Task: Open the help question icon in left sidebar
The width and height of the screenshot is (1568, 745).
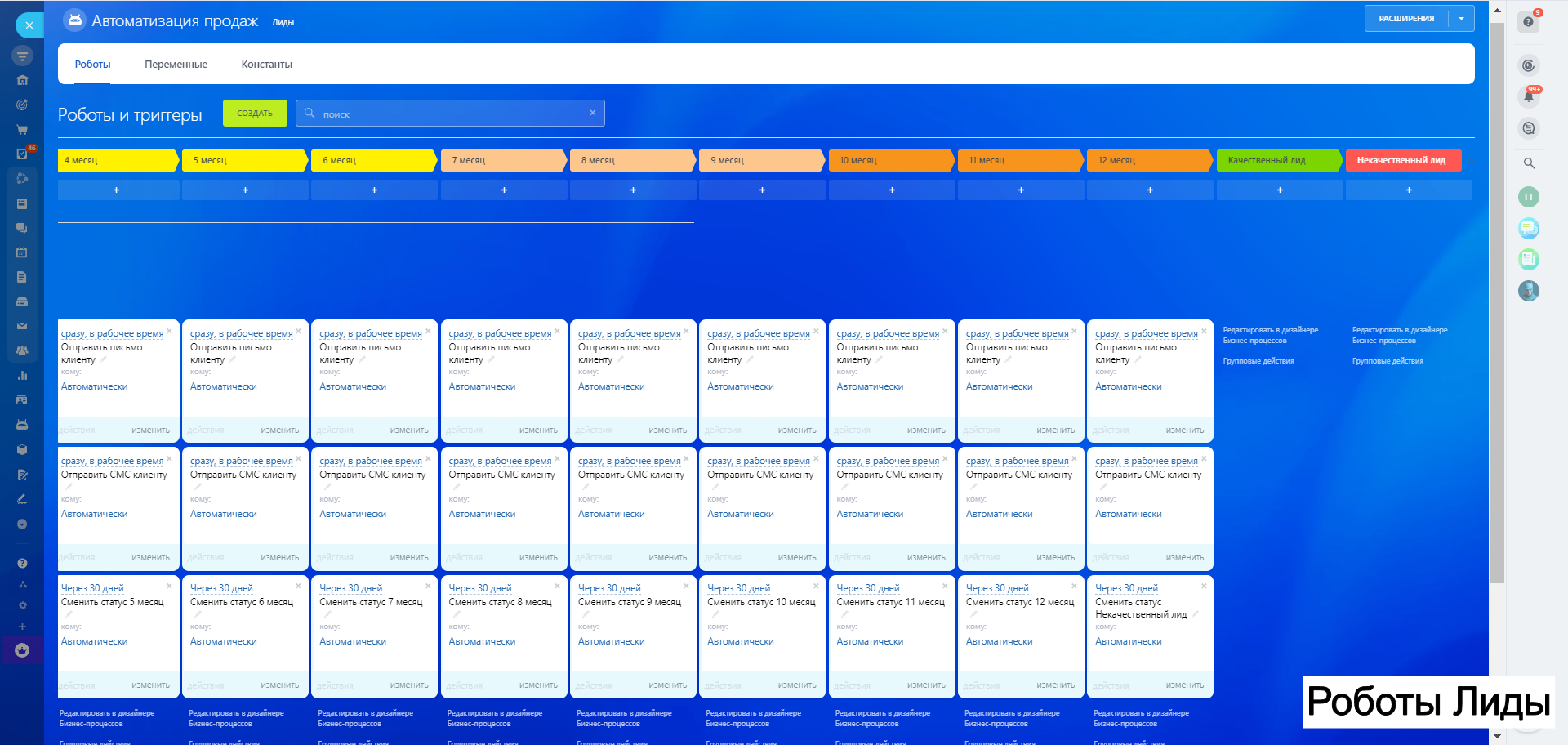Action: (x=22, y=563)
